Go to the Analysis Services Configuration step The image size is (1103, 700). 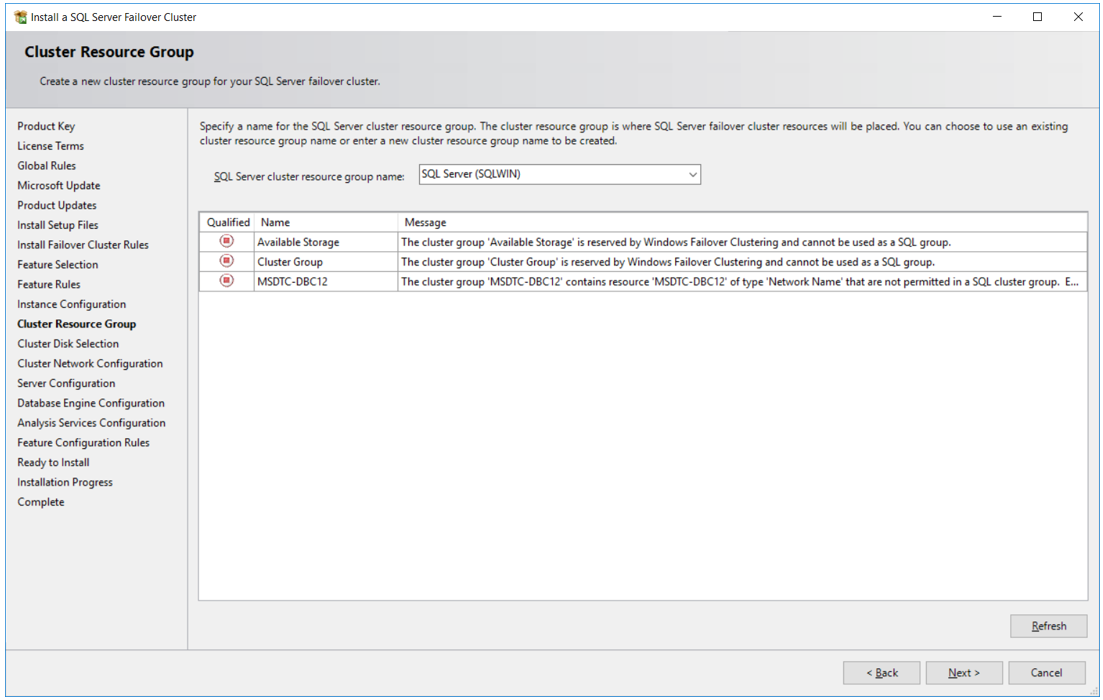coord(91,422)
